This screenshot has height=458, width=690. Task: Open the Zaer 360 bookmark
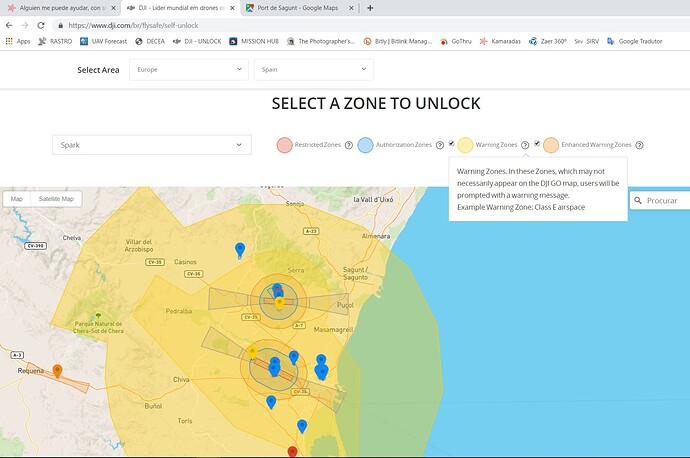click(547, 41)
